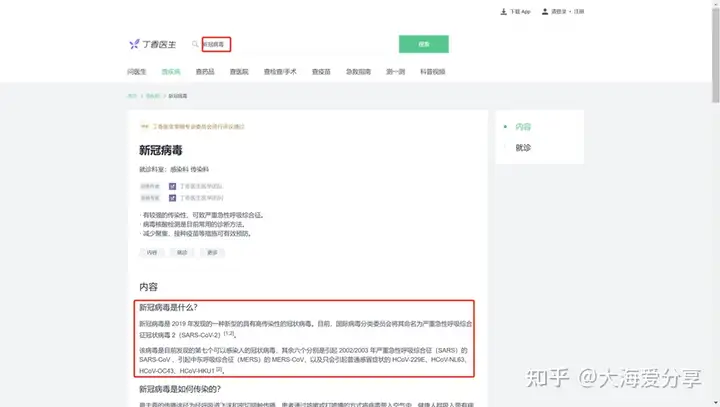Click the 查疾病 breadcrumb link
Screen dimensions: 720x407
(x=153, y=96)
